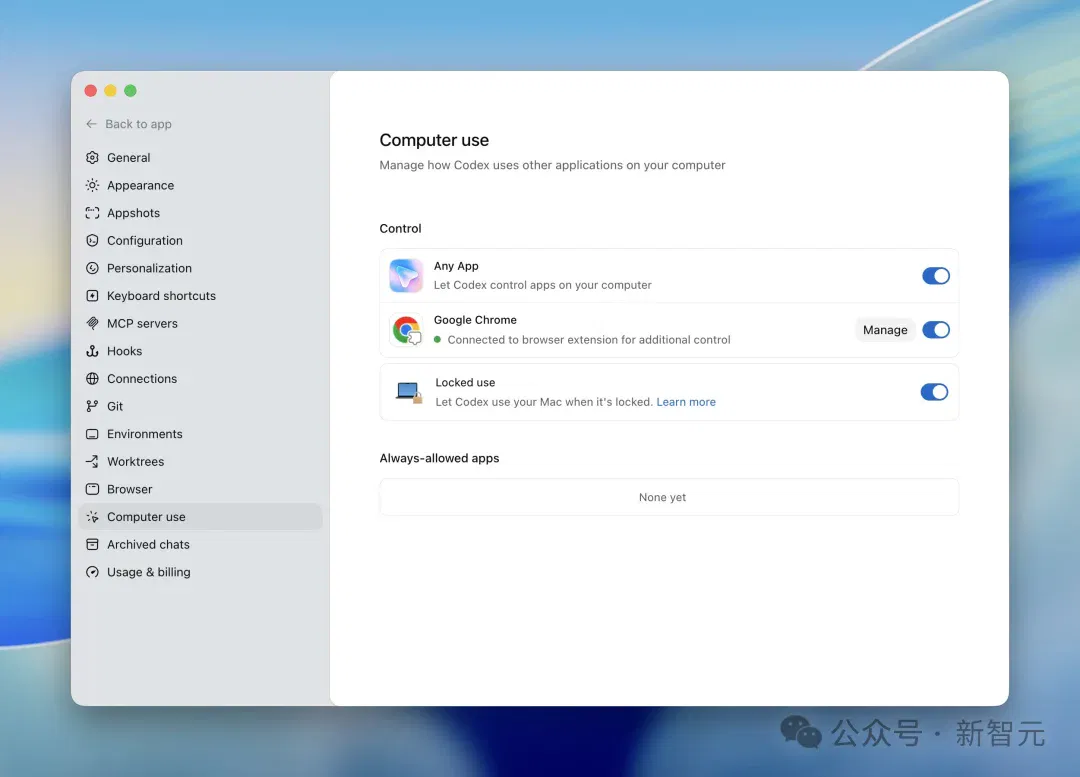Click the None yet always-allowed apps box
Viewport: 1080px width, 777px height.
669,497
